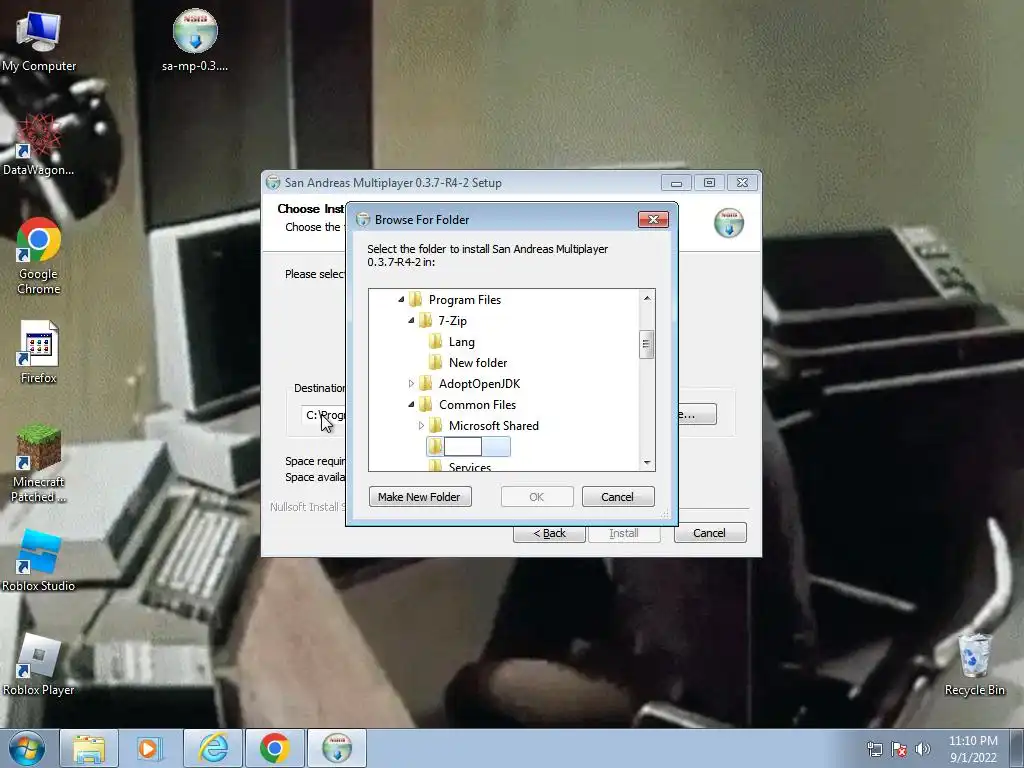
Task: Click the destination folder path field
Action: coord(323,415)
